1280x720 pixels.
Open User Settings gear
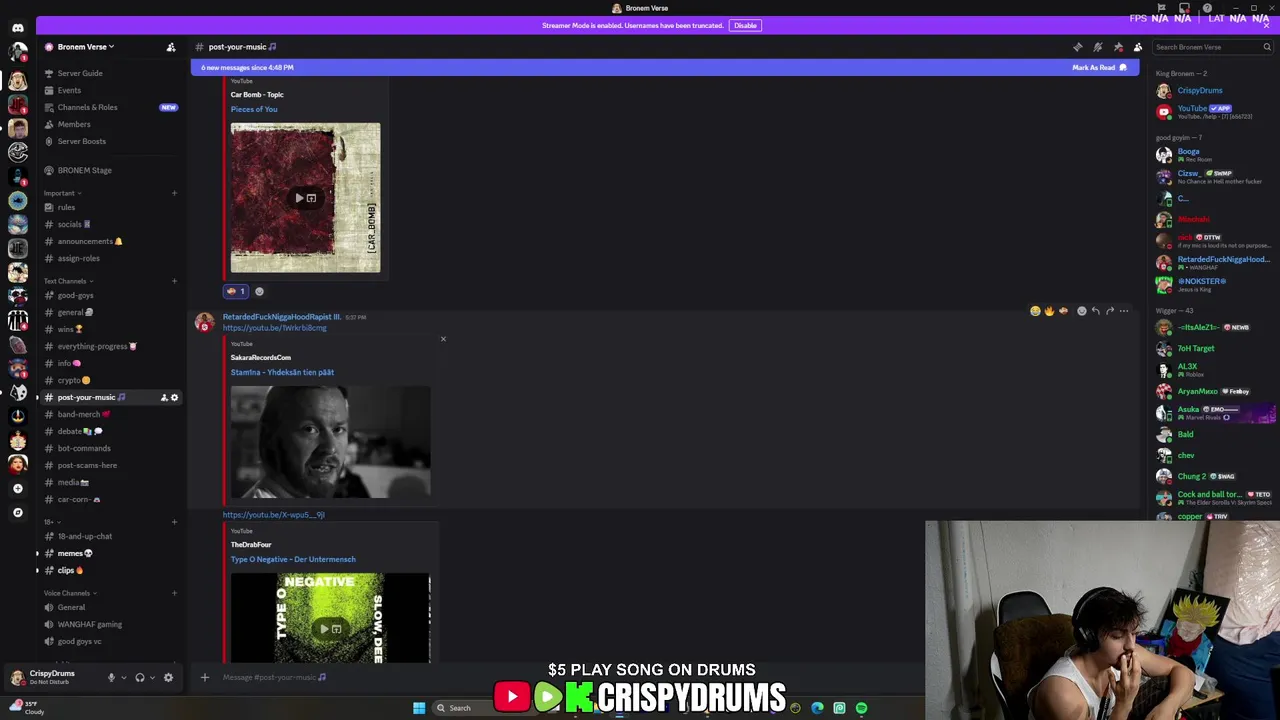click(x=168, y=677)
